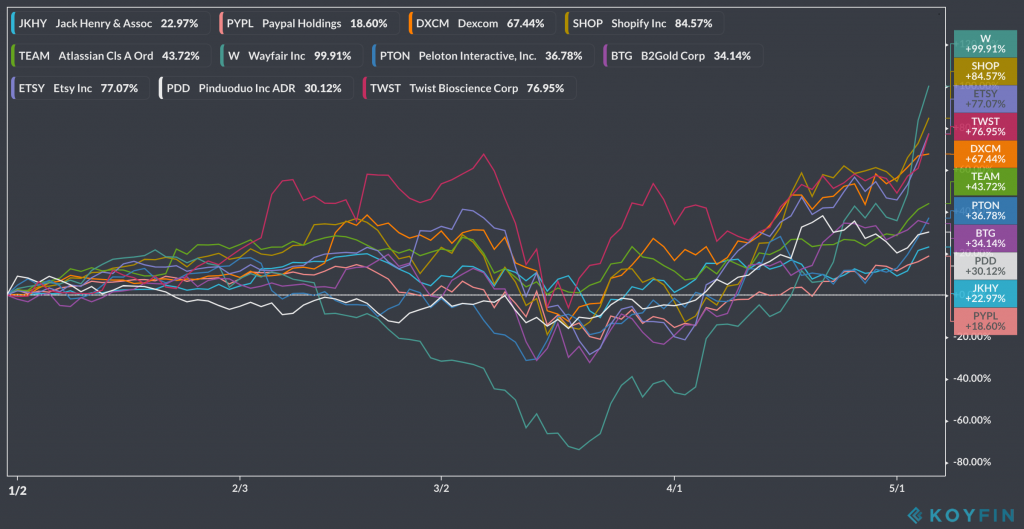Select the purple ETSY +77.07% axis tag
Screen dimensions: 1024x529
click(x=985, y=99)
